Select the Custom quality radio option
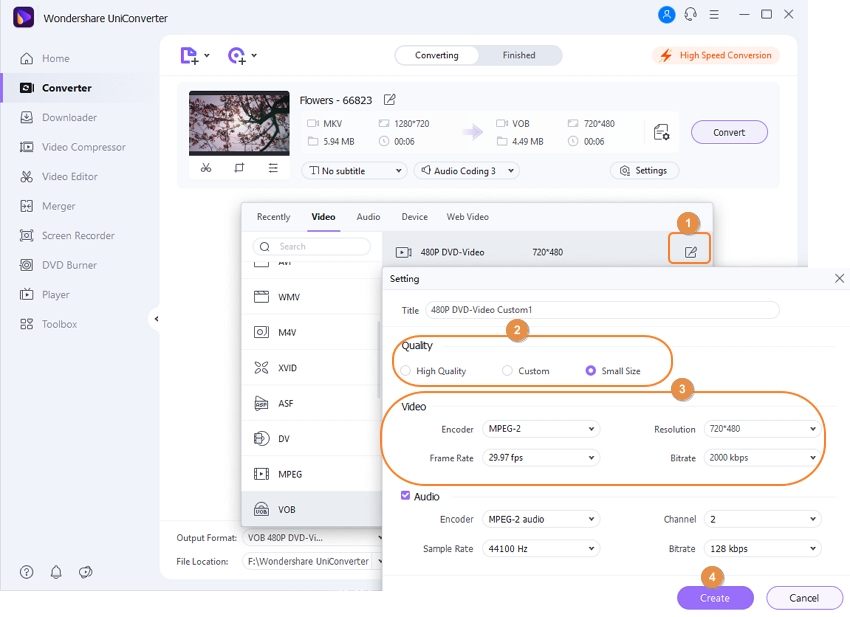 [x=507, y=371]
